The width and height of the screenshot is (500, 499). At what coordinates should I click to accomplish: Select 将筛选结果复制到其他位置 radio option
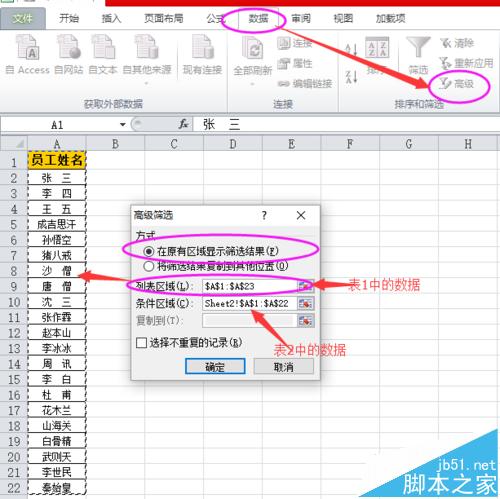pyautogui.click(x=148, y=266)
